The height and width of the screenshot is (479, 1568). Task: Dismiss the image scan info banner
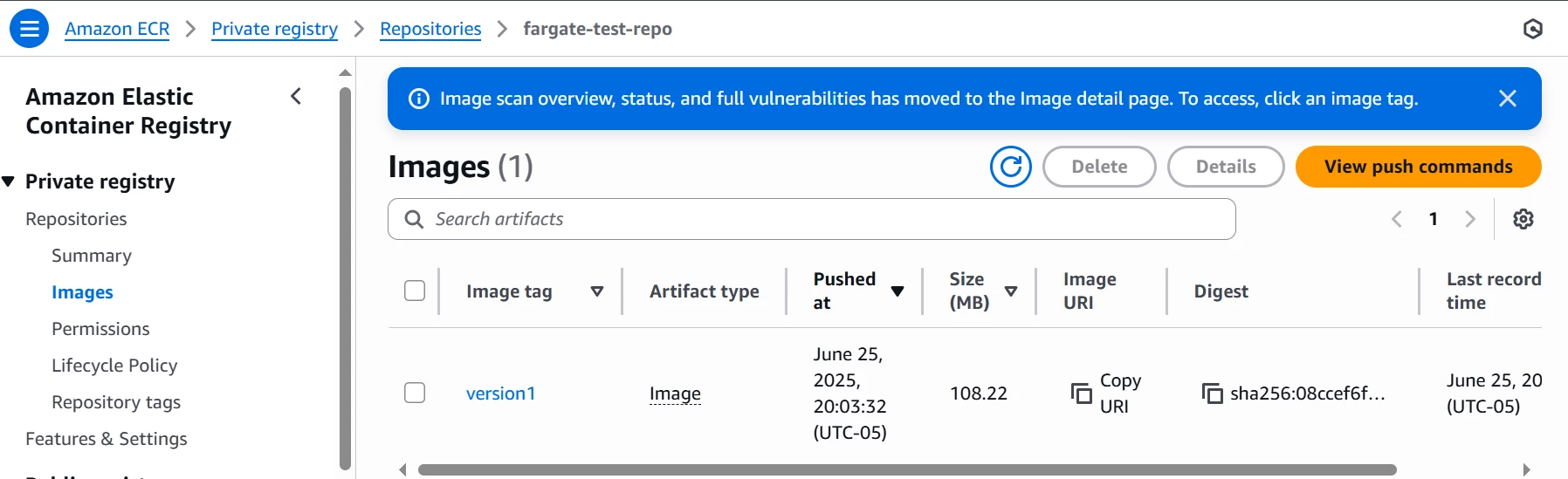point(1507,99)
